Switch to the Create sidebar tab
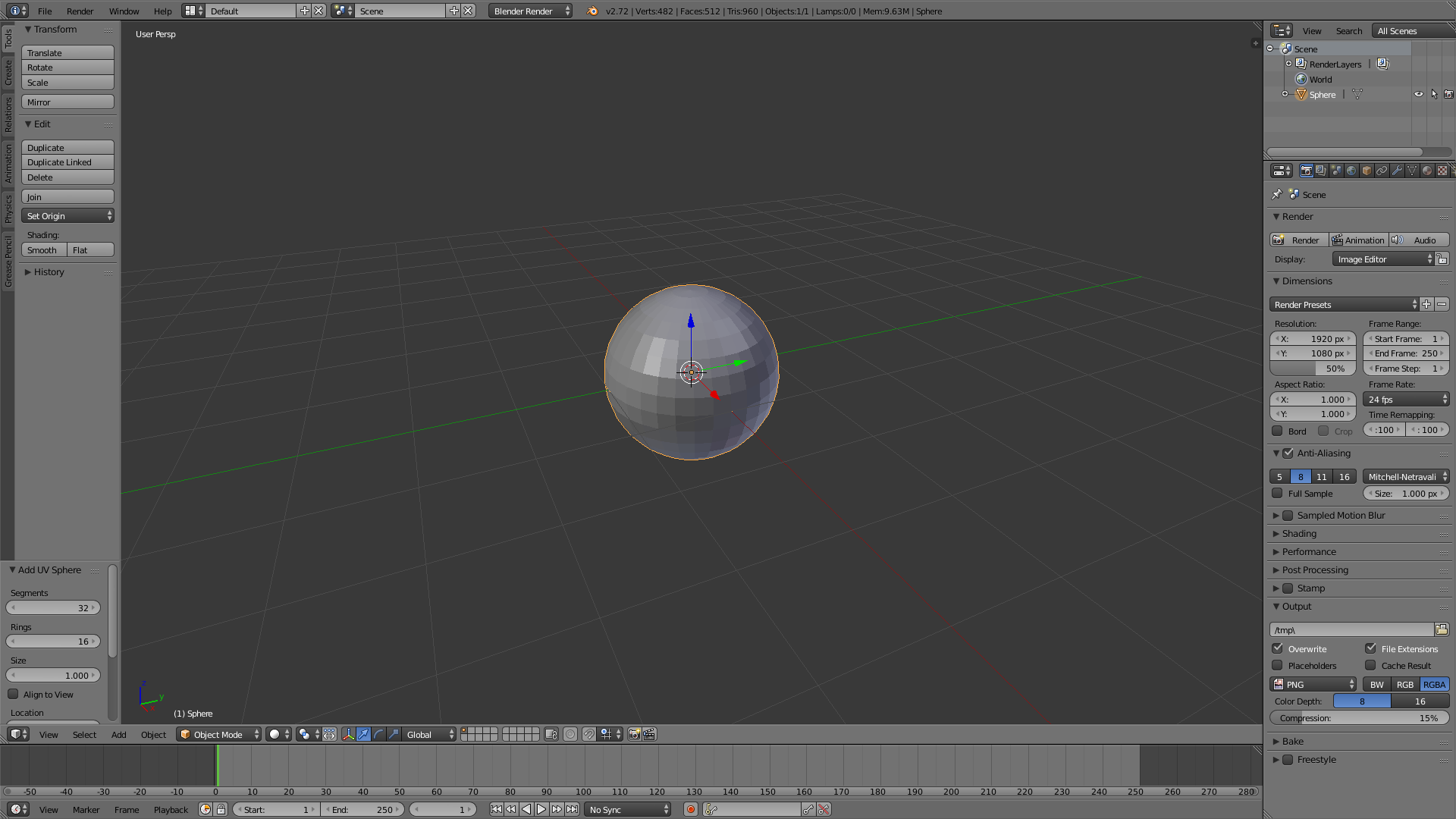 click(x=8, y=73)
